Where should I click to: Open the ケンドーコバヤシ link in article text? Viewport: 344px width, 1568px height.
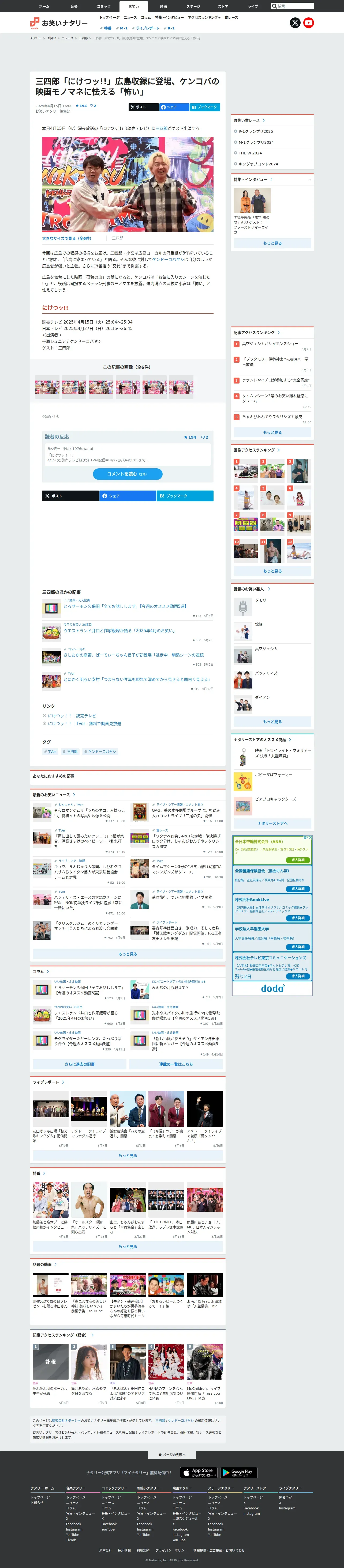point(168,259)
